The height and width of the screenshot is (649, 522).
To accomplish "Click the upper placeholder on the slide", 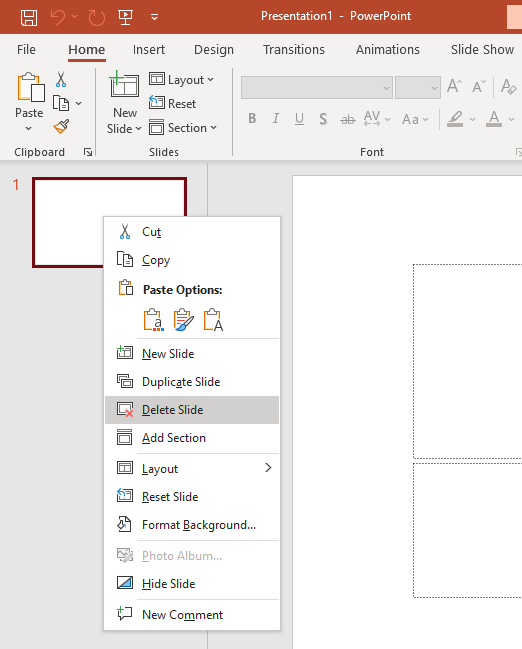I will point(467,361).
